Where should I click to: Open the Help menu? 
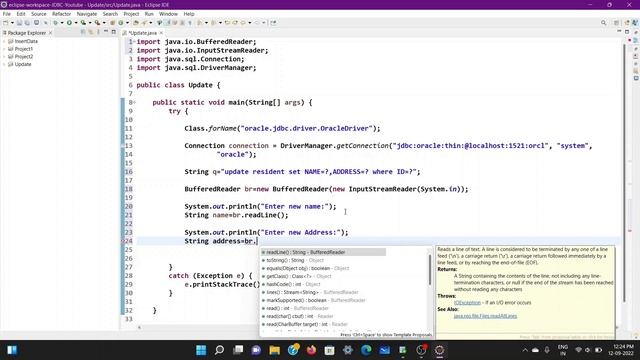point(189,14)
